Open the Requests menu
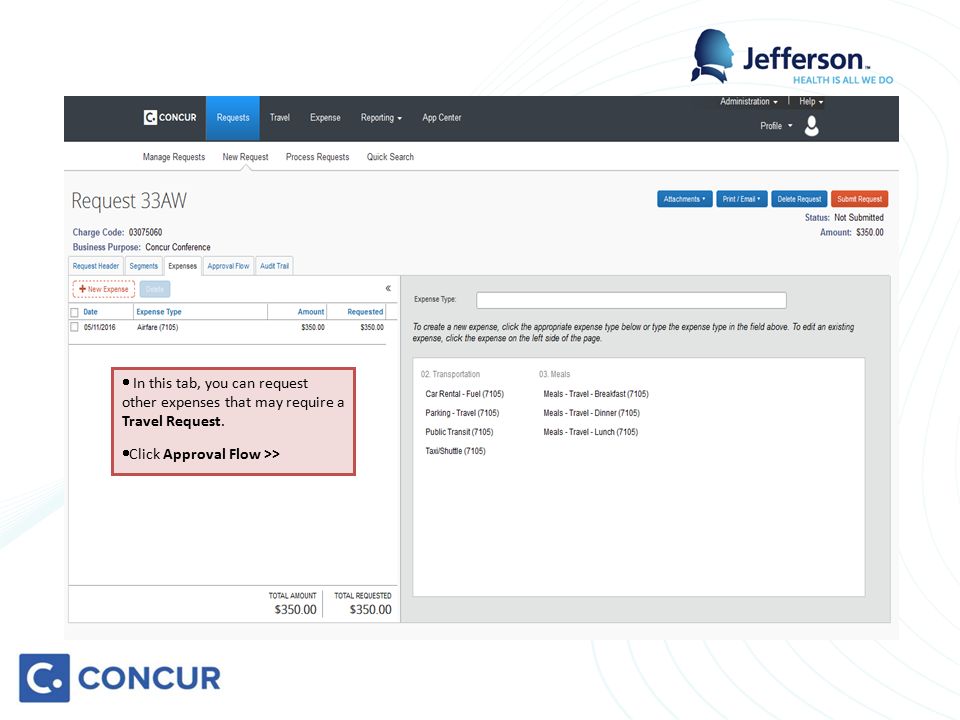This screenshot has width=960, height=720. coord(233,118)
